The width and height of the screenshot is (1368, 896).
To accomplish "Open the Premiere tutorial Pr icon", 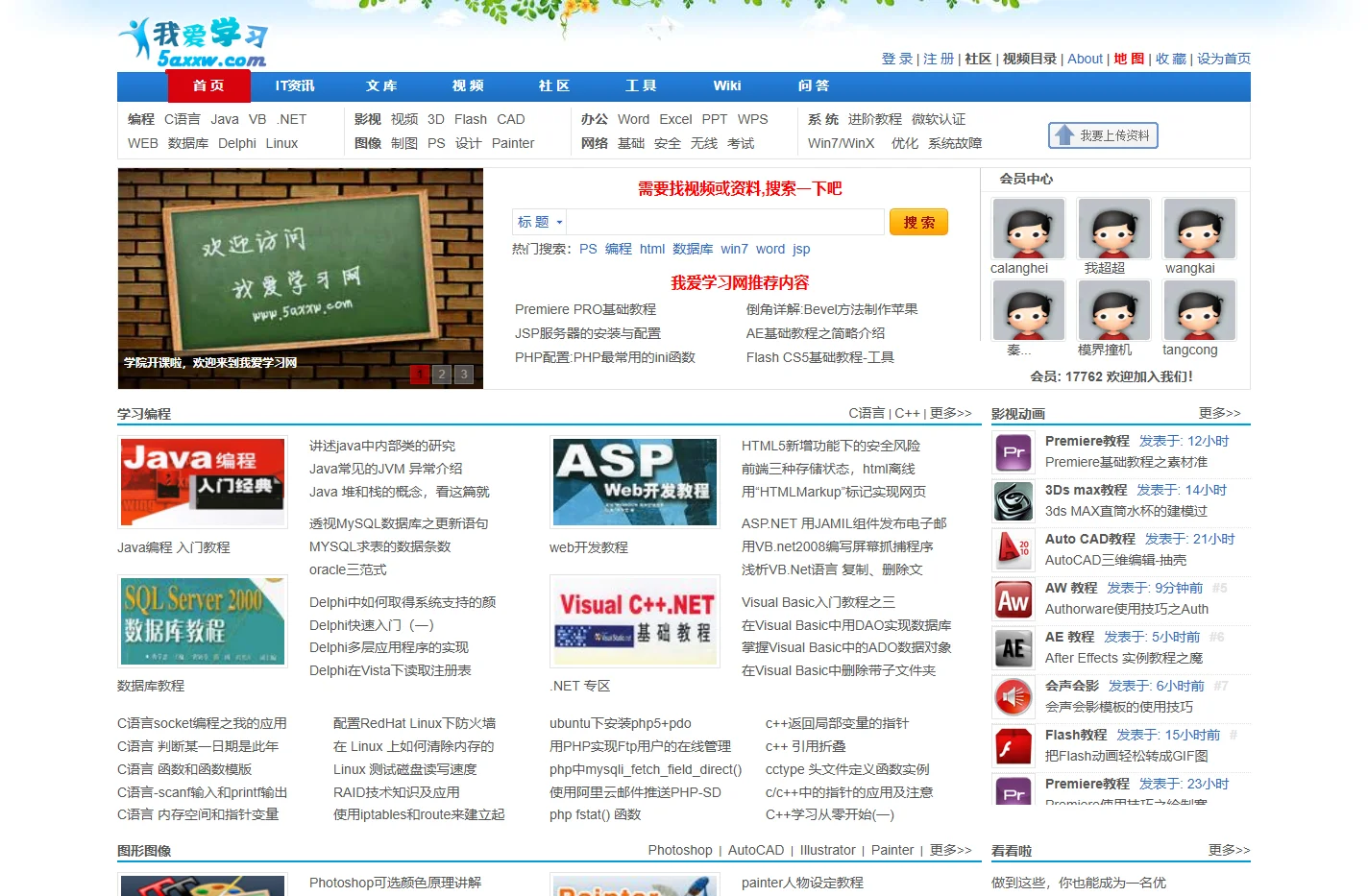I will pos(1013,452).
